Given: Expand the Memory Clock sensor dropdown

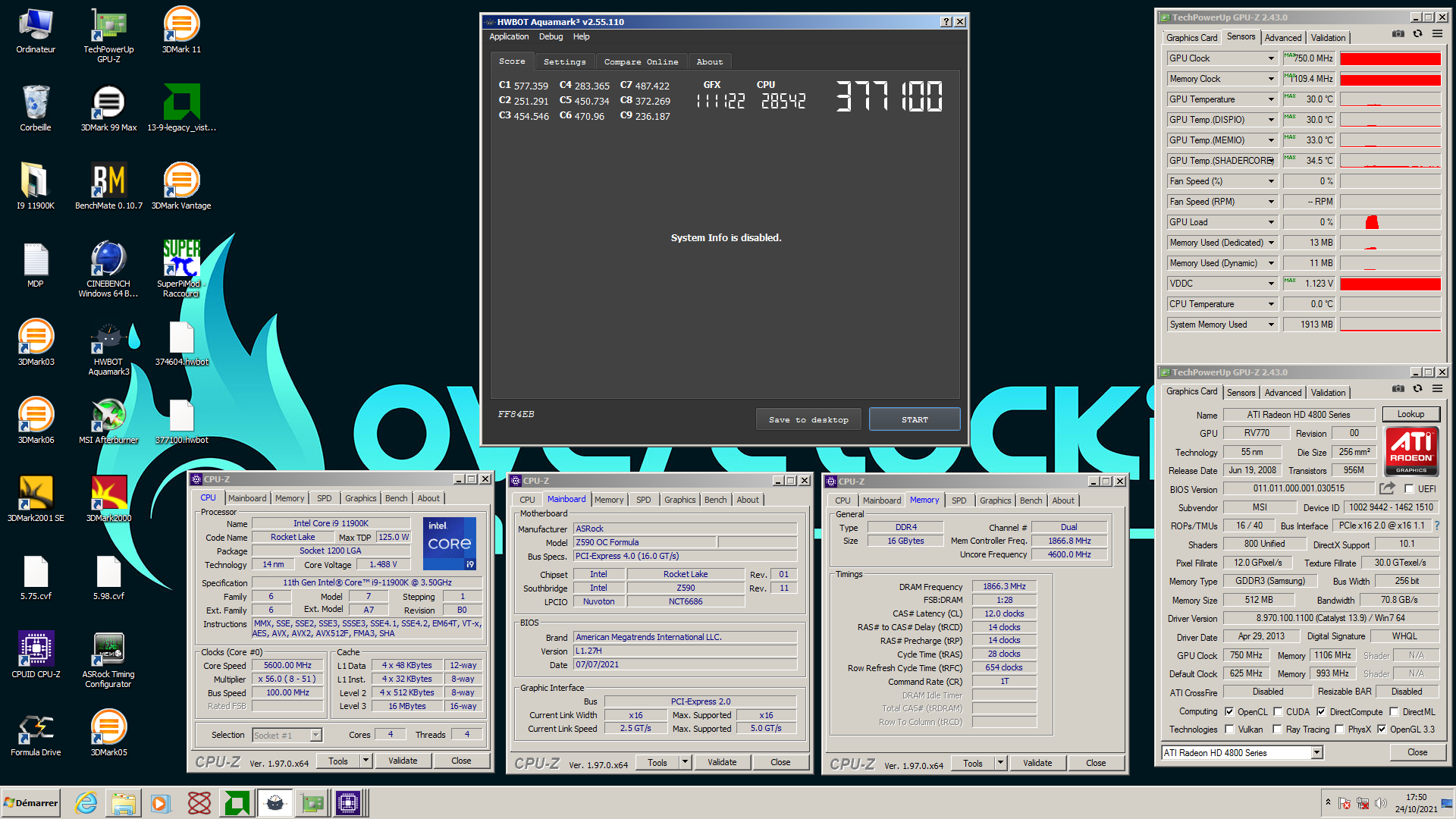Looking at the screenshot, I should (x=1271, y=79).
